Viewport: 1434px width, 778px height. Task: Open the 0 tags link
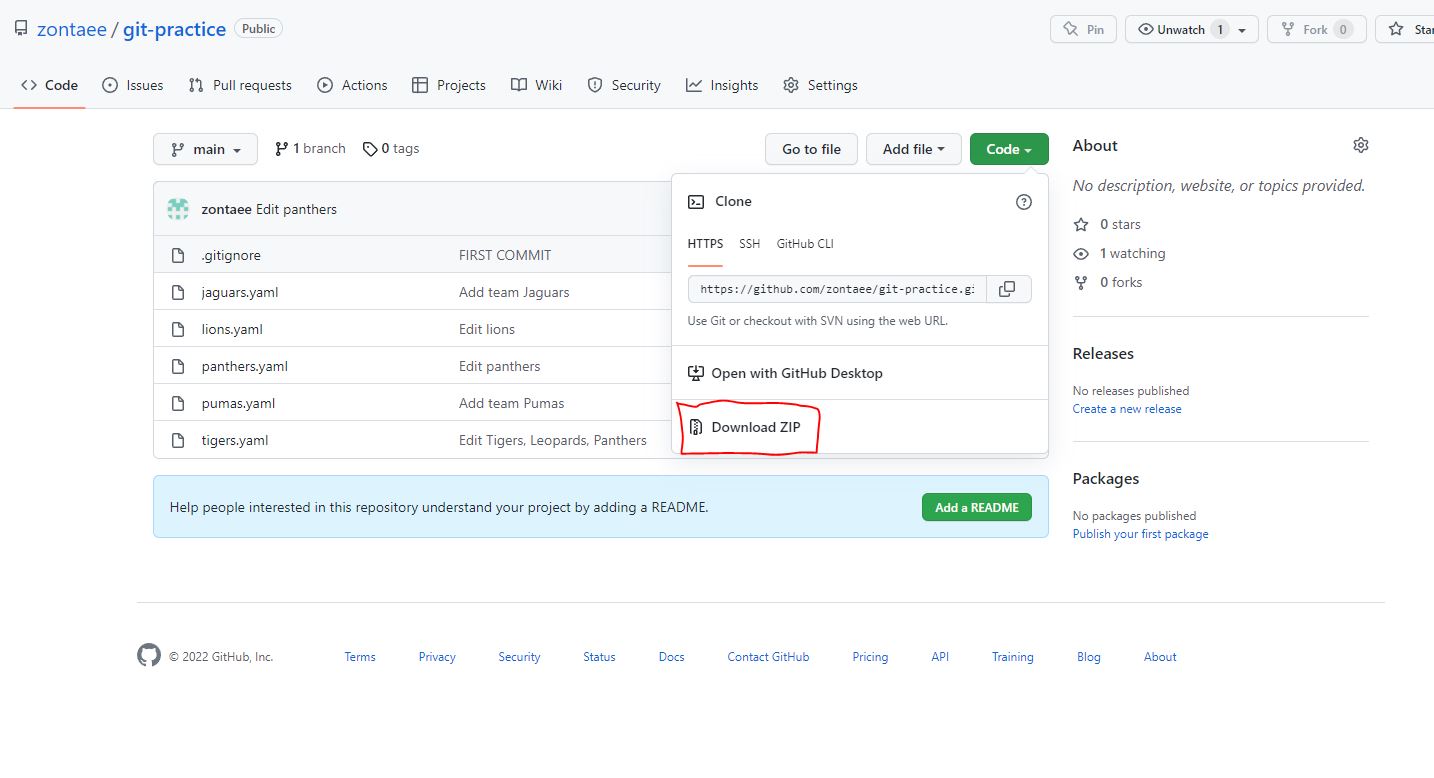(391, 149)
